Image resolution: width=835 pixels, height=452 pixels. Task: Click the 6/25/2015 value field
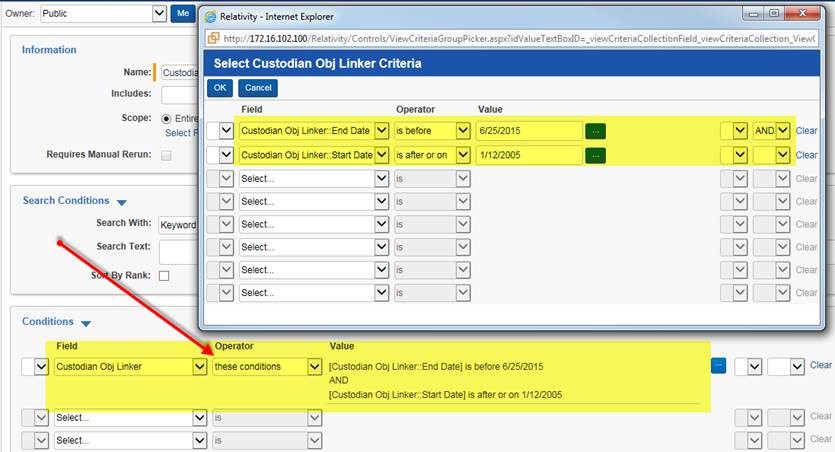pyautogui.click(x=529, y=130)
